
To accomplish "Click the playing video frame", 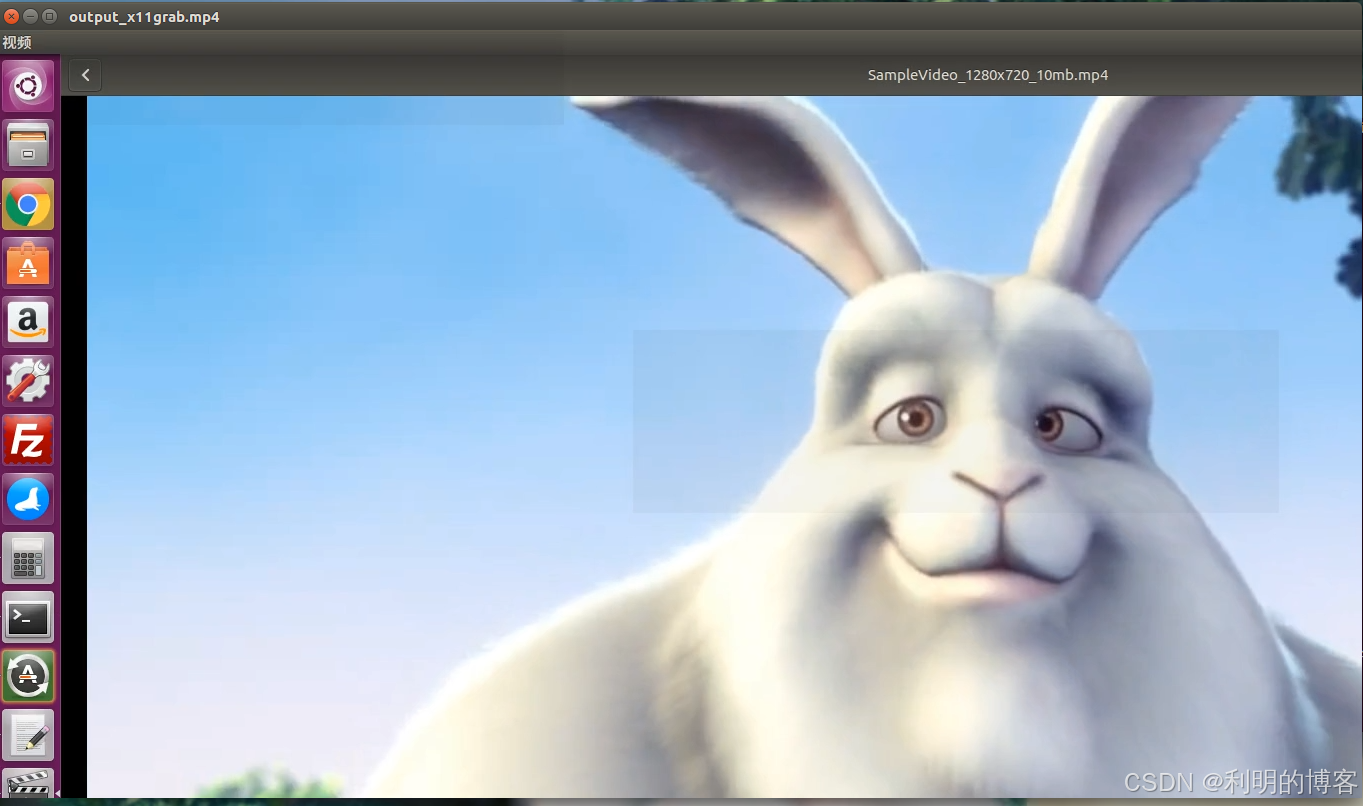I will [x=724, y=446].
